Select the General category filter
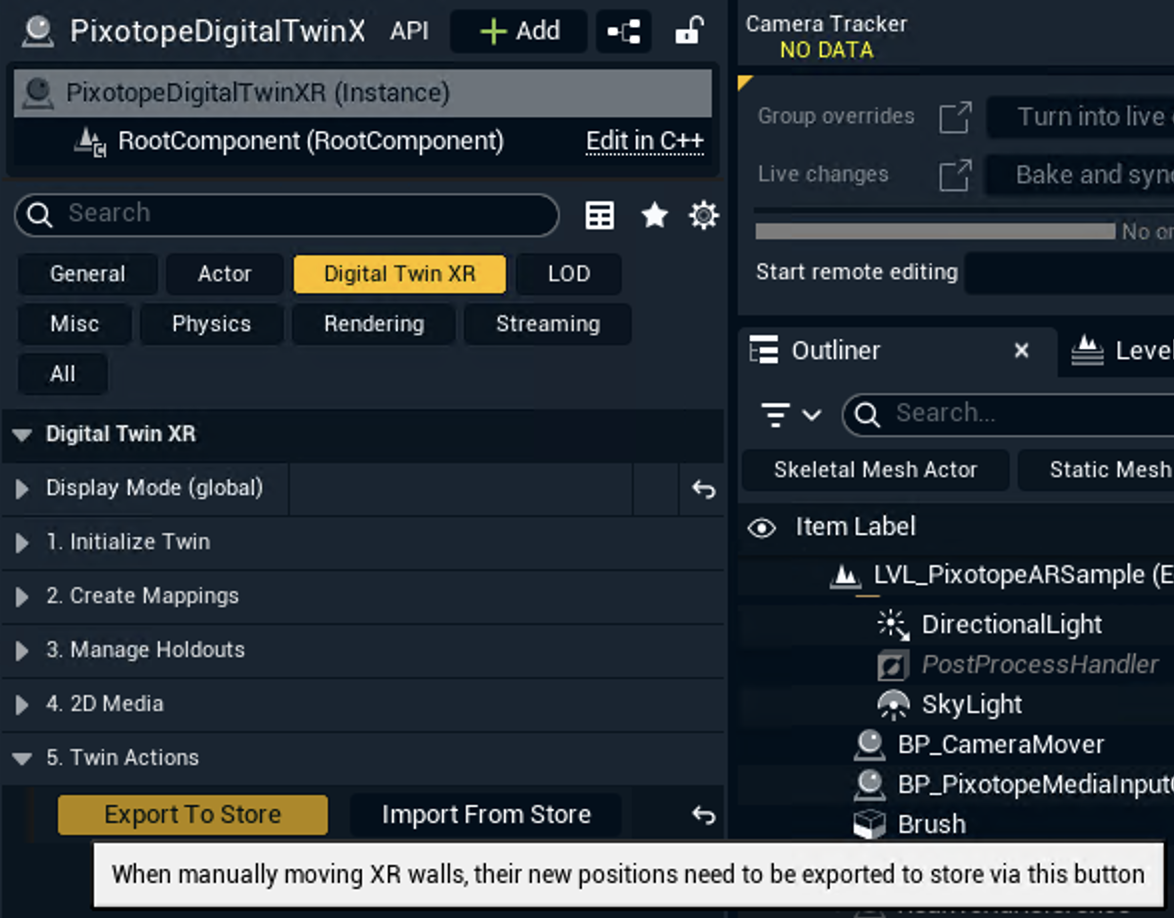This screenshot has width=1174, height=918. pos(88,274)
